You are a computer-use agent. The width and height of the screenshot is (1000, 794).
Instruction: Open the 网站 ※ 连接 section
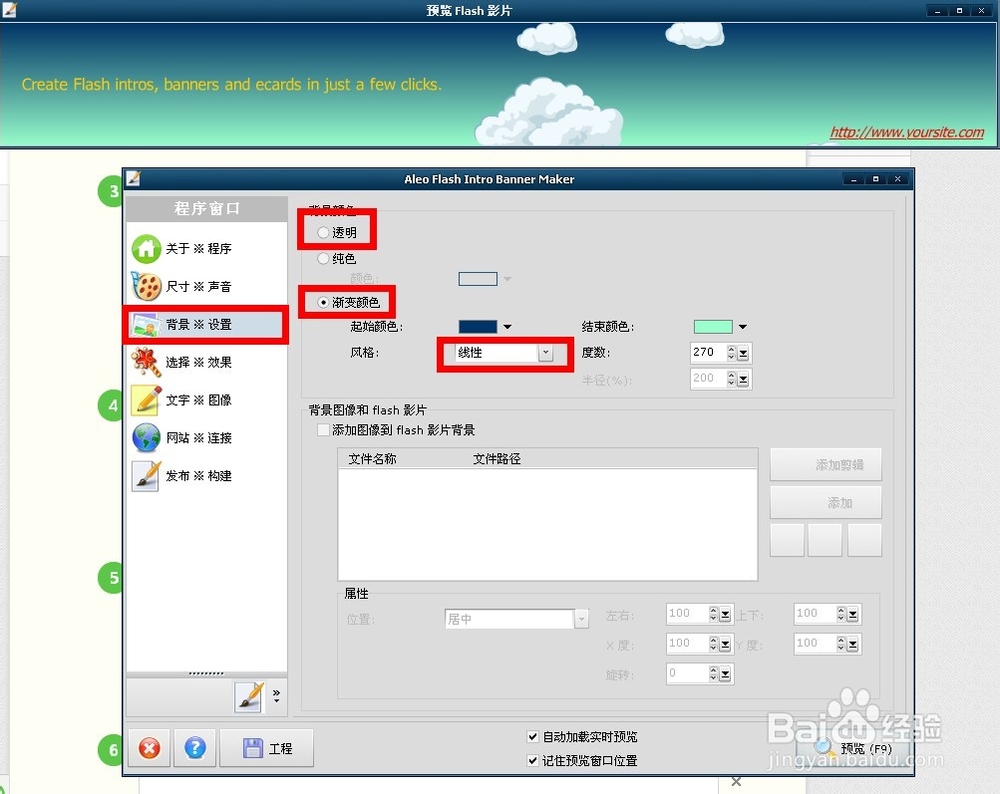206,438
